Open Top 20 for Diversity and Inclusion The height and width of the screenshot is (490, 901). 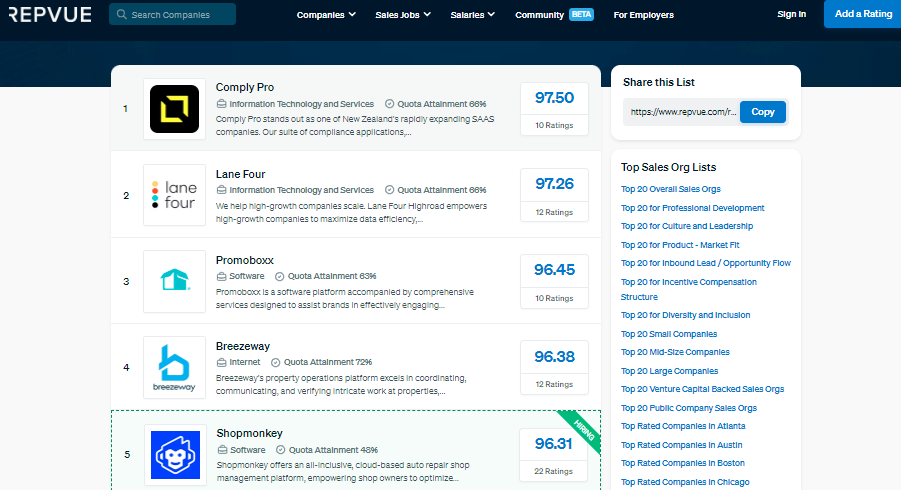coord(686,315)
